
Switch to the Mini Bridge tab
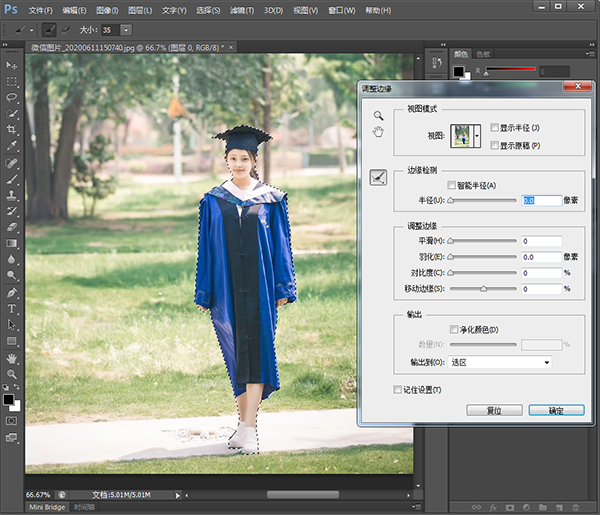click(47, 508)
